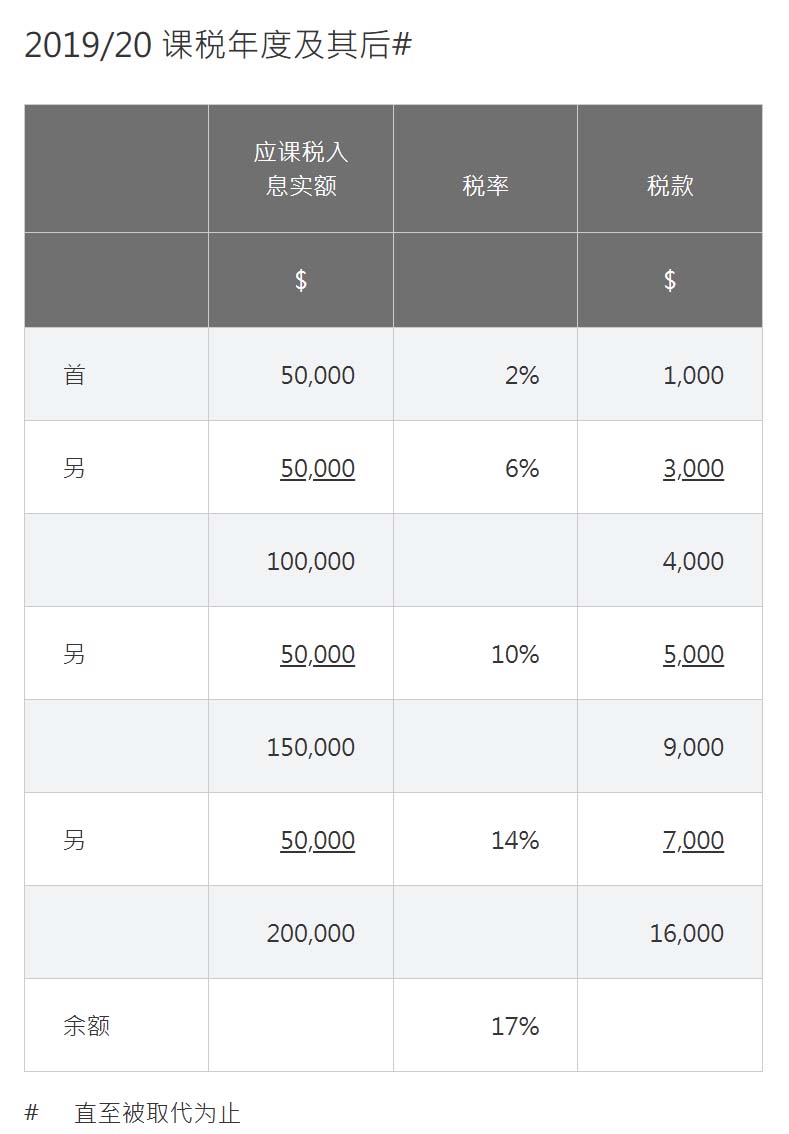This screenshot has width=789, height=1134.
Task: Select the 税款 column header
Action: tap(670, 186)
